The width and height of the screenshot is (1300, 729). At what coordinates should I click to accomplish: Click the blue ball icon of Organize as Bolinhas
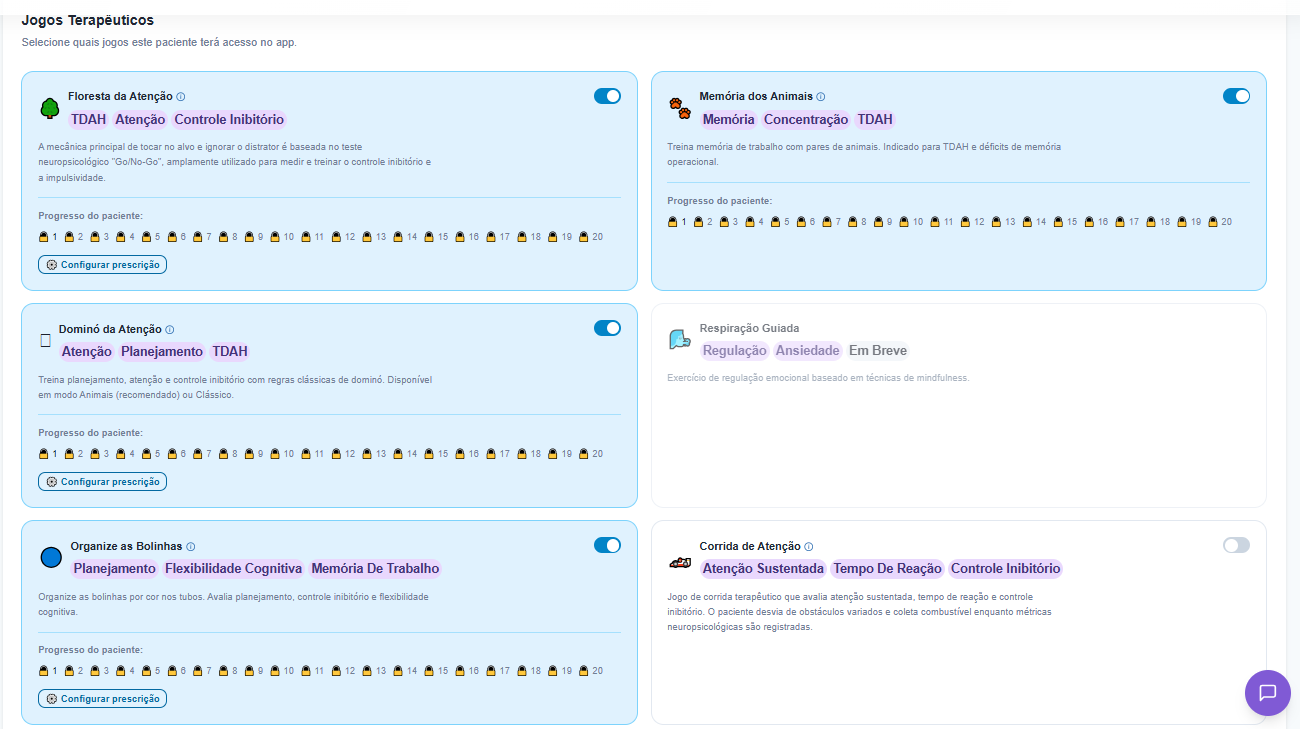[51, 557]
